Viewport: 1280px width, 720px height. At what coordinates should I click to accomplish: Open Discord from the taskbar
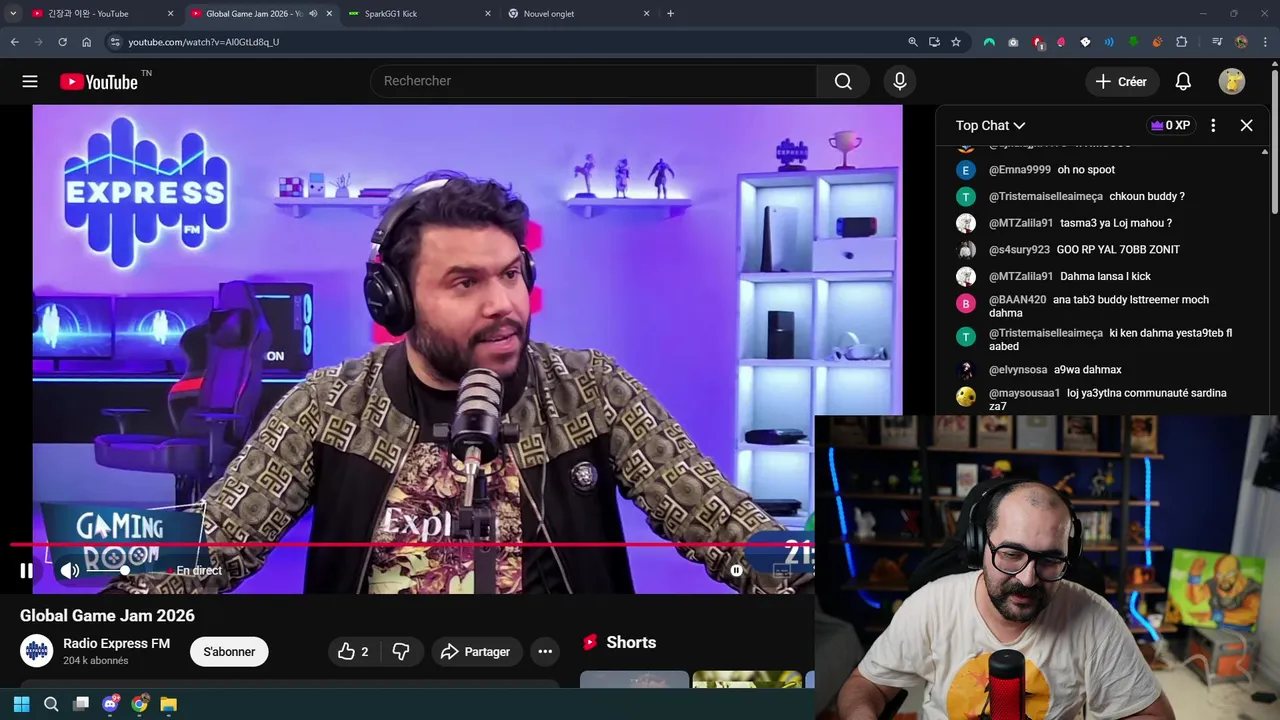point(110,704)
